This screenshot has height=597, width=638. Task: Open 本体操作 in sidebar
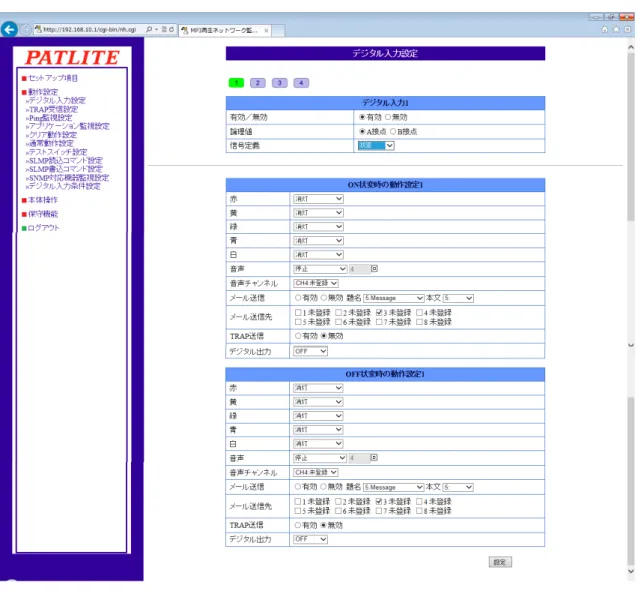click(43, 200)
